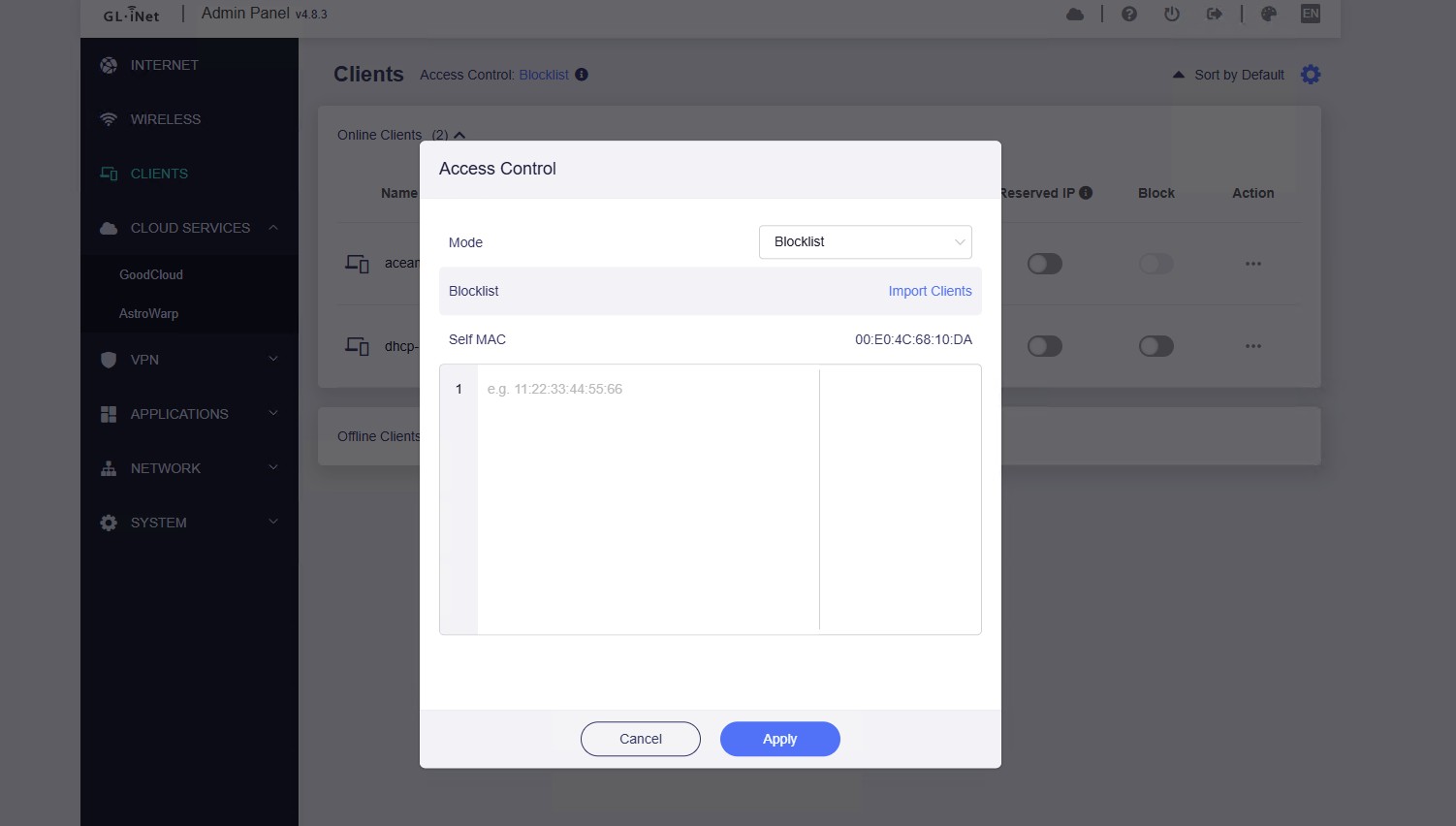Select the SYSTEM menu label
Viewport: 1456px width, 826px height.
159,523
